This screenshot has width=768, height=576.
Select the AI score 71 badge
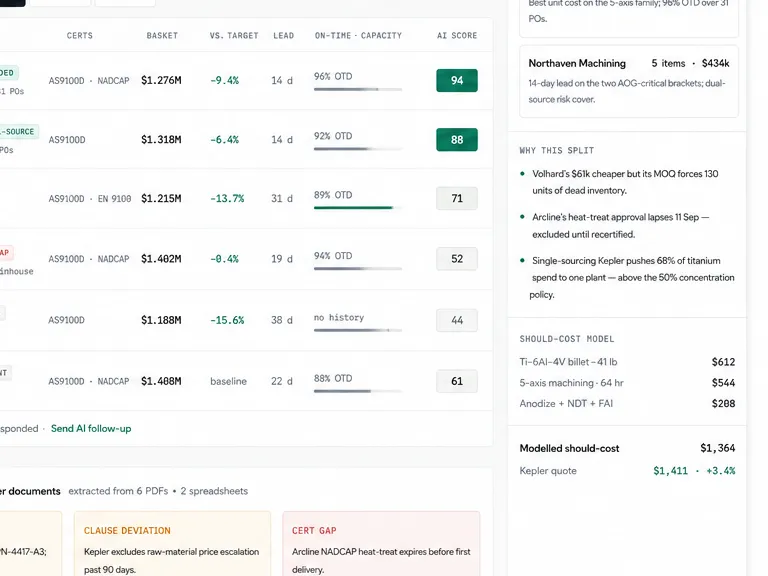click(x=456, y=198)
